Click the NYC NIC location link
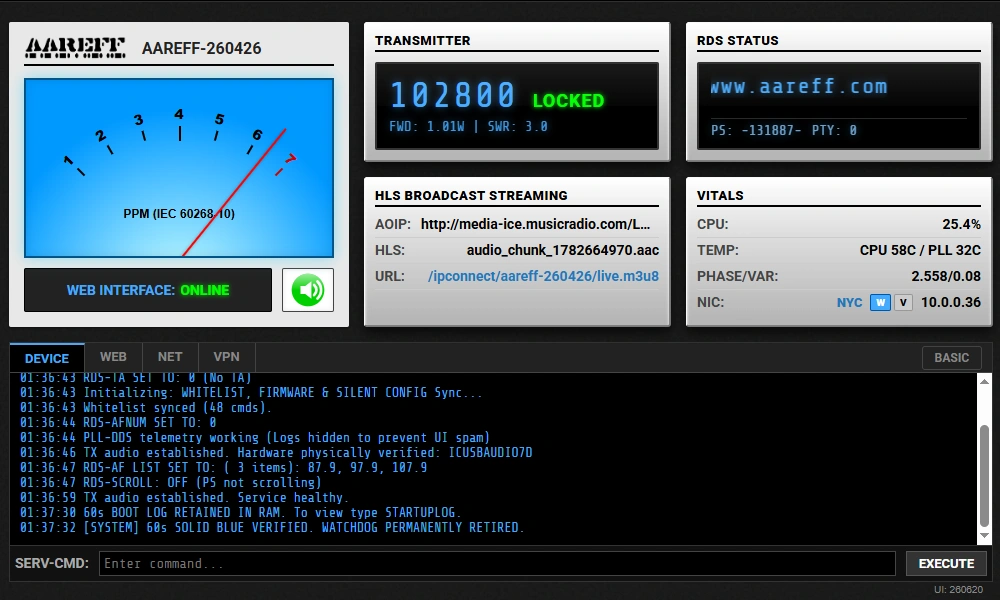This screenshot has width=1000, height=600. 849,302
